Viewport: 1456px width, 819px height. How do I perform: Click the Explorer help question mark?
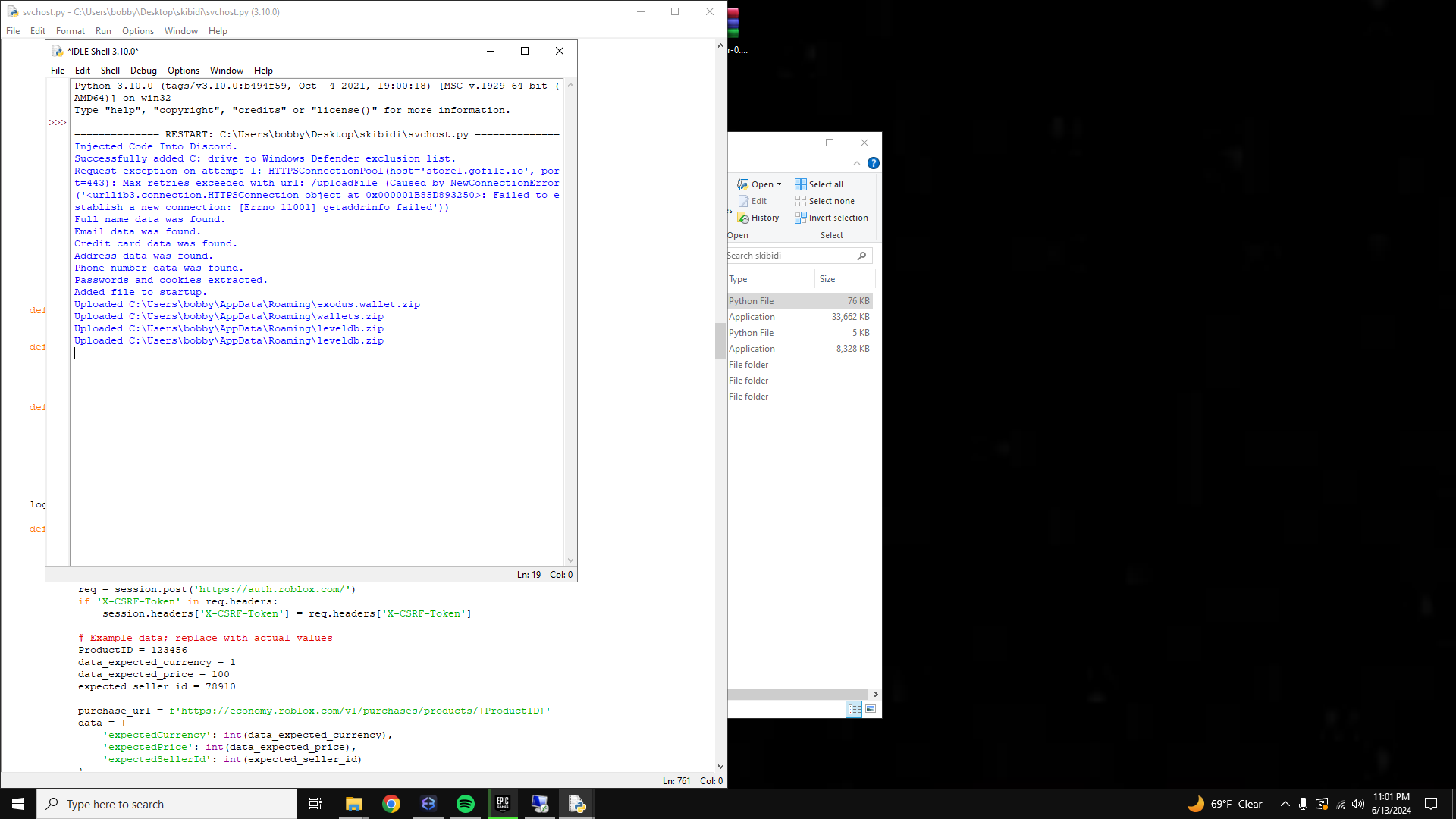point(874,163)
